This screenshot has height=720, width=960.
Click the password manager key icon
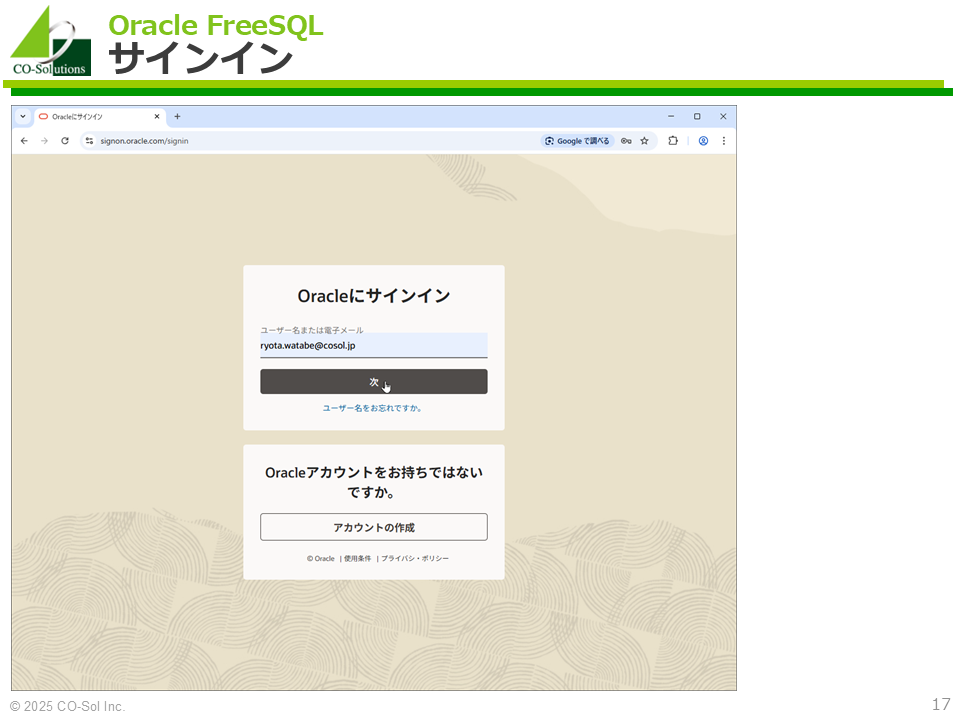pos(626,141)
